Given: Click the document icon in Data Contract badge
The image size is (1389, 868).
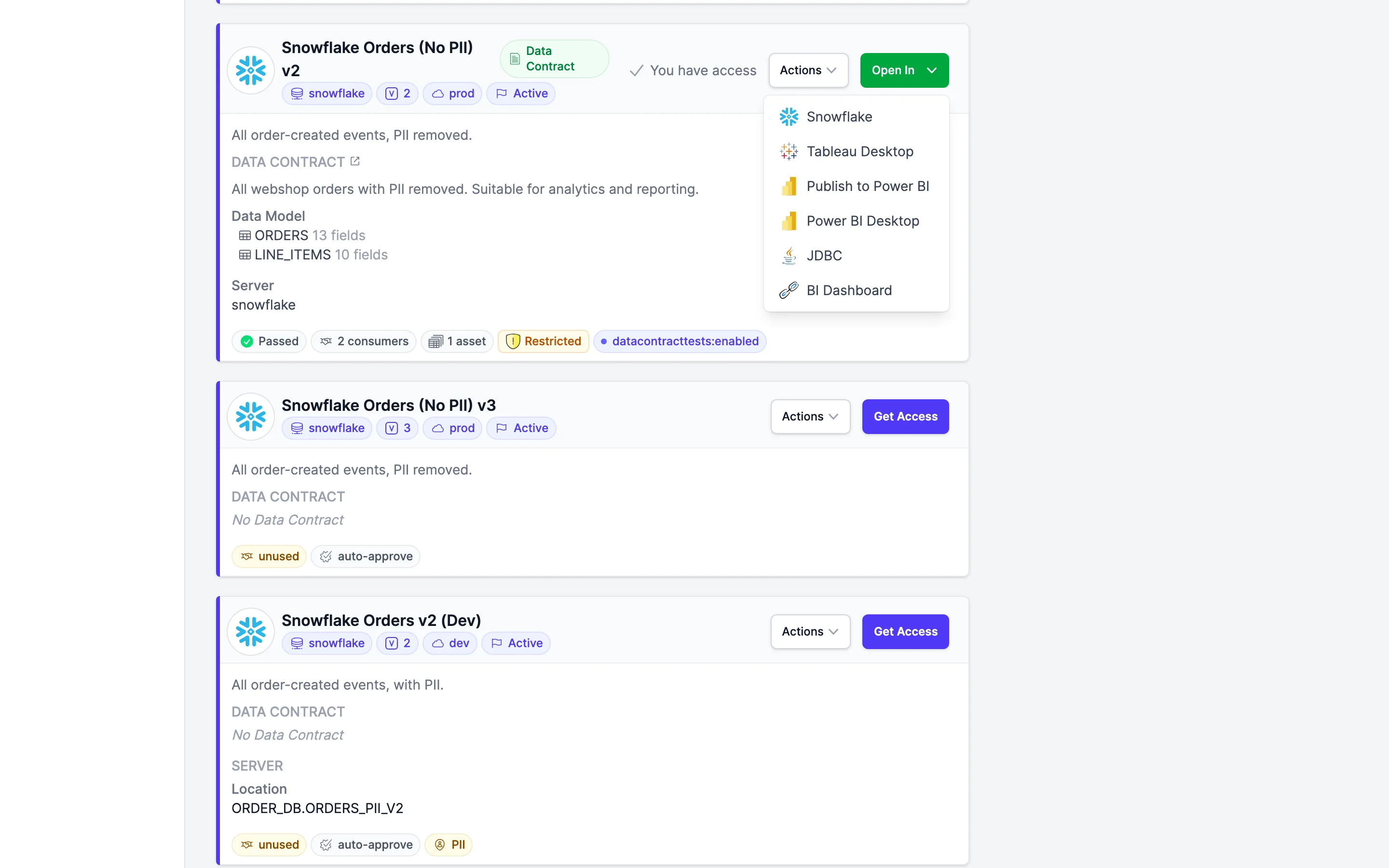Looking at the screenshot, I should click(515, 58).
